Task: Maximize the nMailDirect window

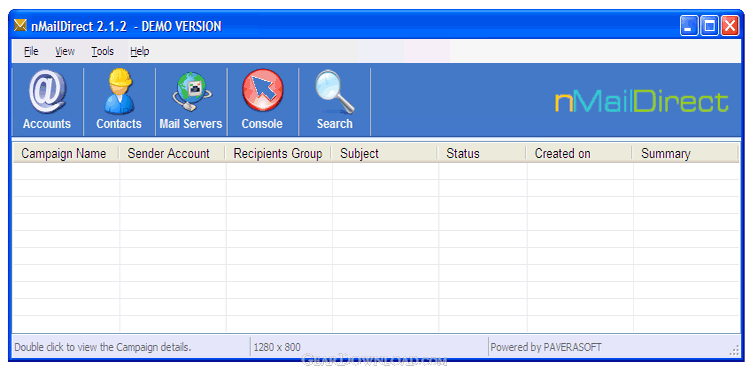Action: [709, 26]
